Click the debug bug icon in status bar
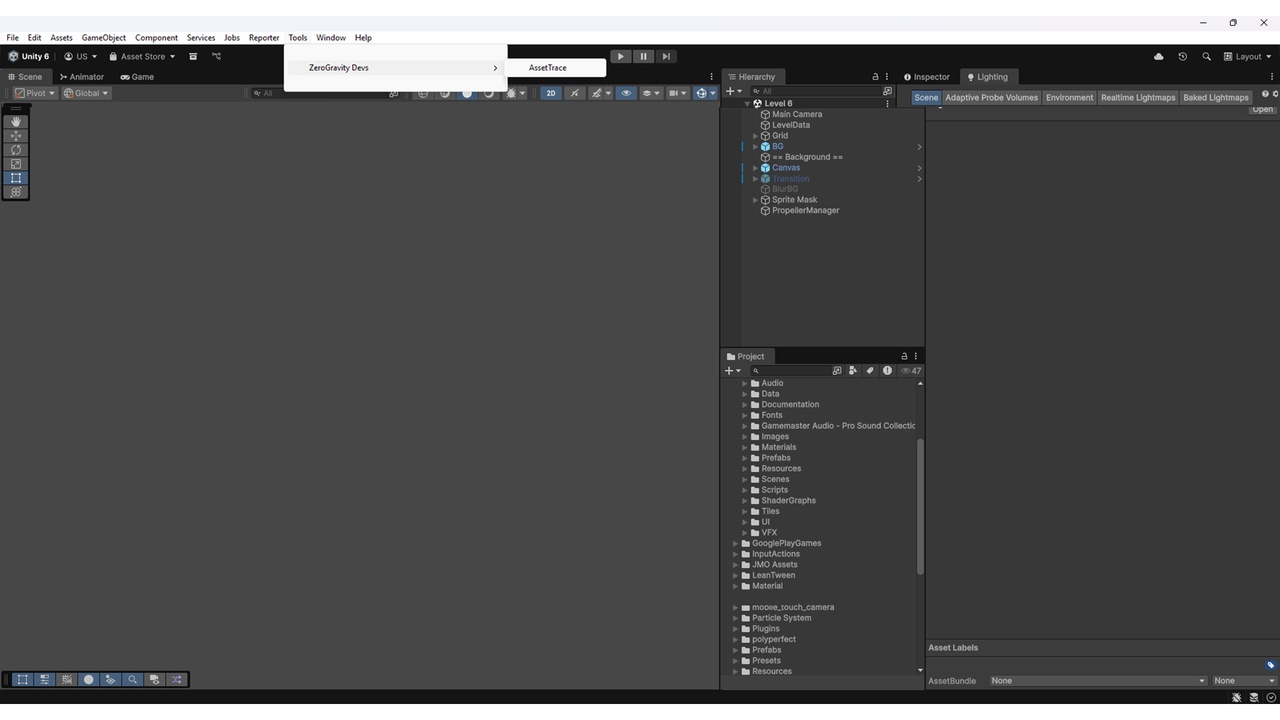This screenshot has height=720, width=1280. pyautogui.click(x=1237, y=698)
